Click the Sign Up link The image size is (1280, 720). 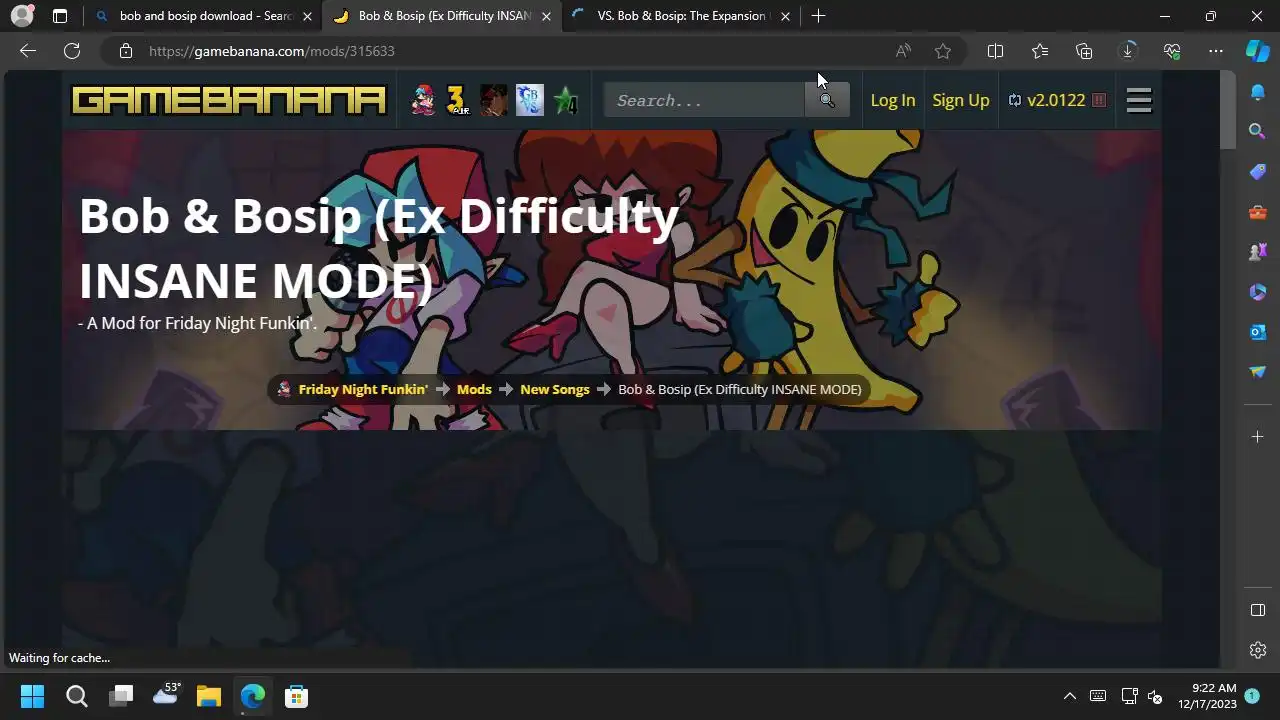pos(961,100)
